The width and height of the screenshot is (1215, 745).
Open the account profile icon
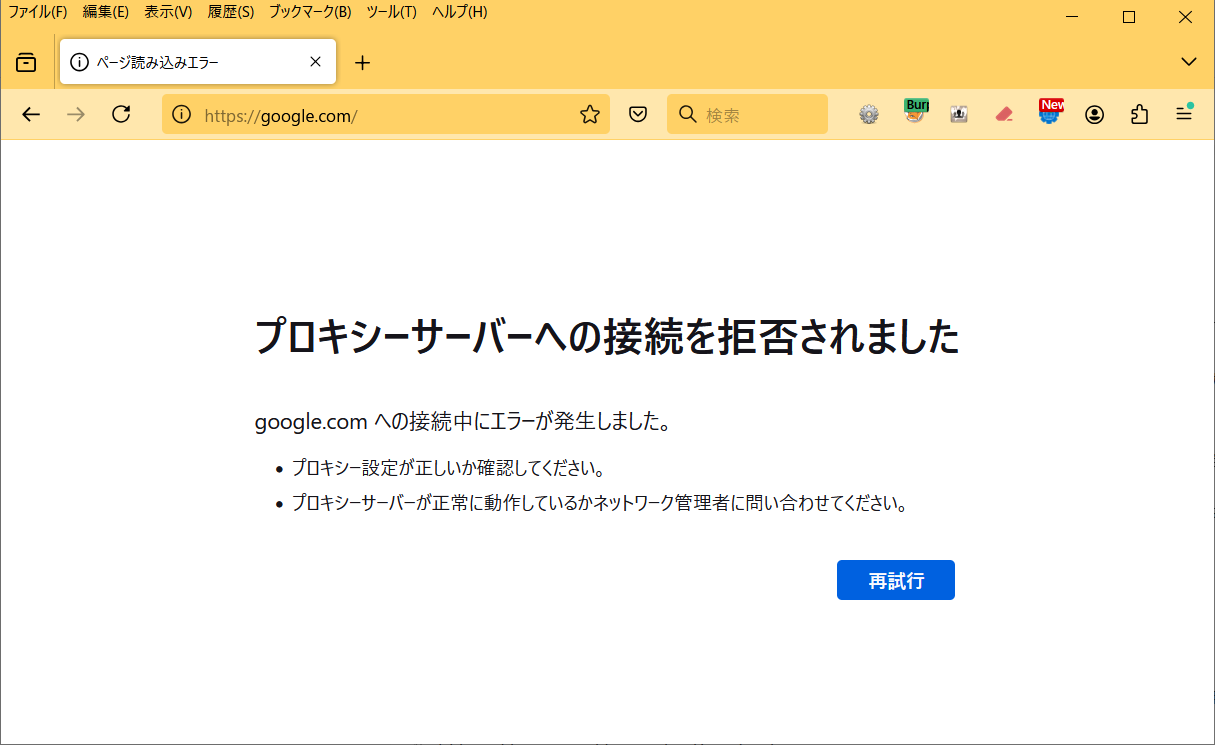coord(1095,115)
